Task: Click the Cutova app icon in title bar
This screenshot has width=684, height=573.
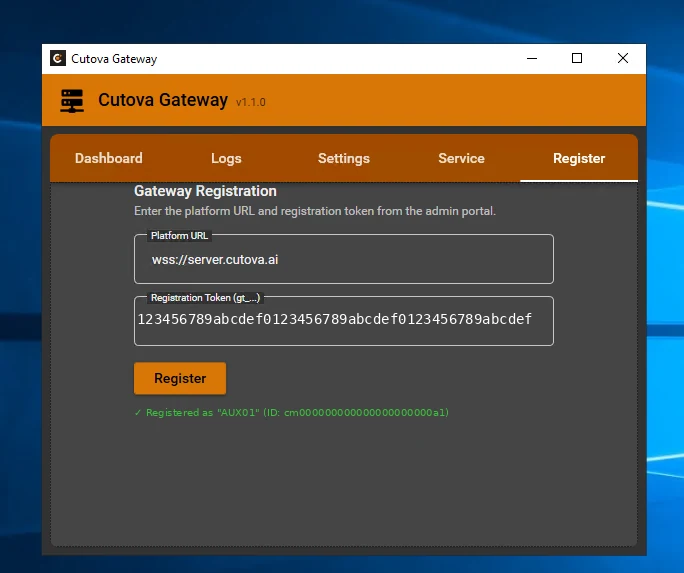Action: coord(58,58)
